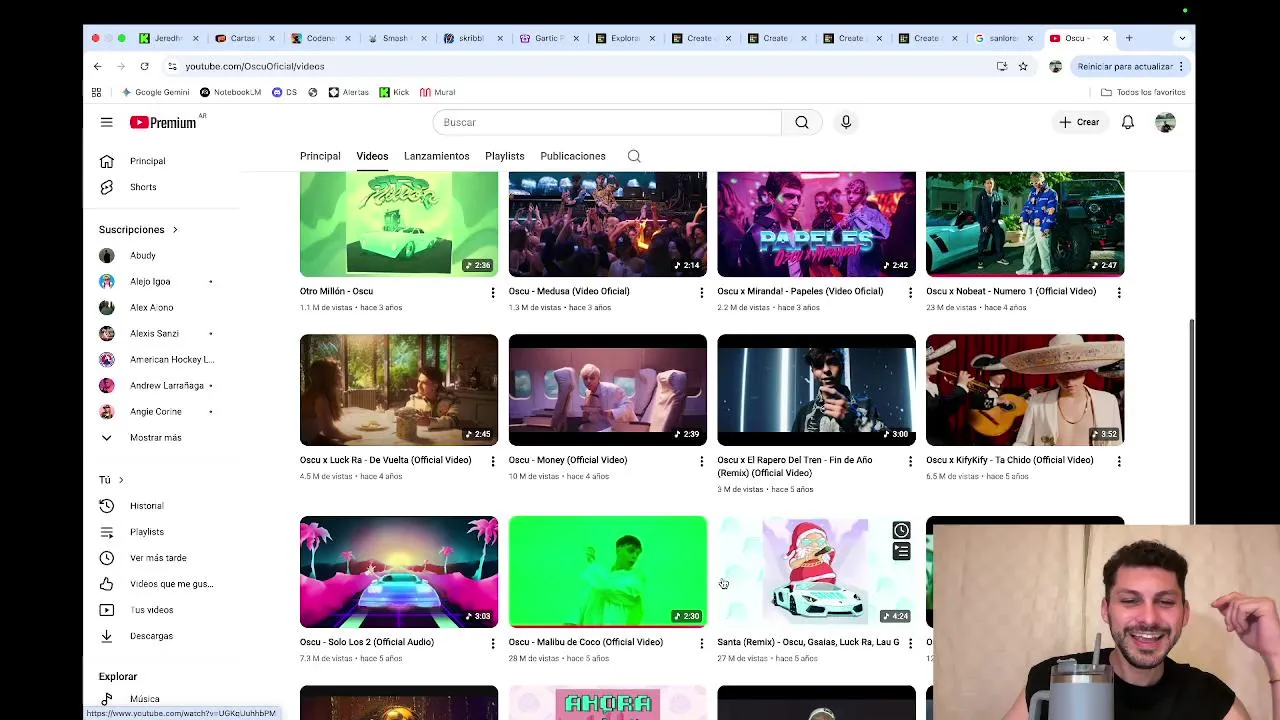
Task: Open Kick bookmark
Action: (394, 92)
